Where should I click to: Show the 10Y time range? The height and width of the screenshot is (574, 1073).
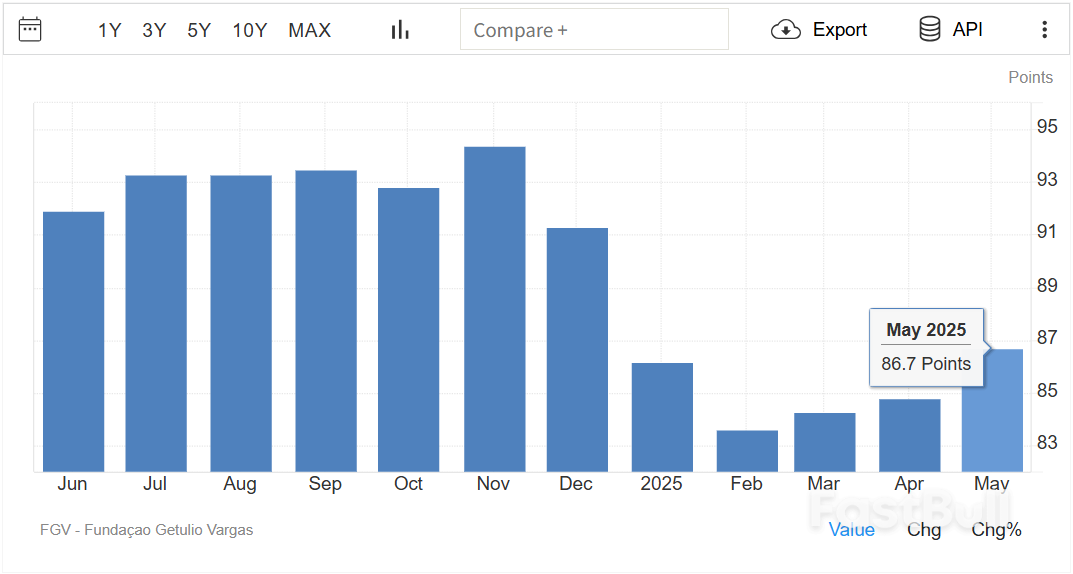pyautogui.click(x=249, y=30)
